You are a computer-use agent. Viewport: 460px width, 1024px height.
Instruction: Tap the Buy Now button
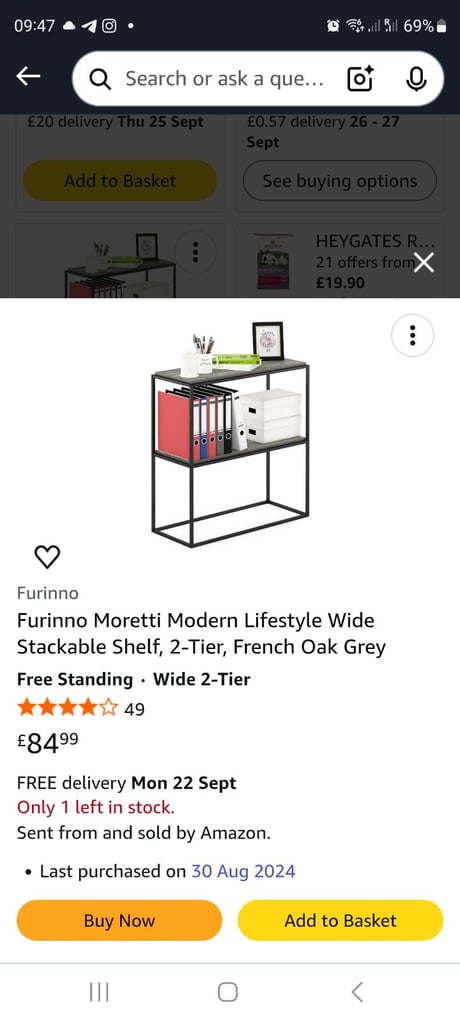(120, 920)
